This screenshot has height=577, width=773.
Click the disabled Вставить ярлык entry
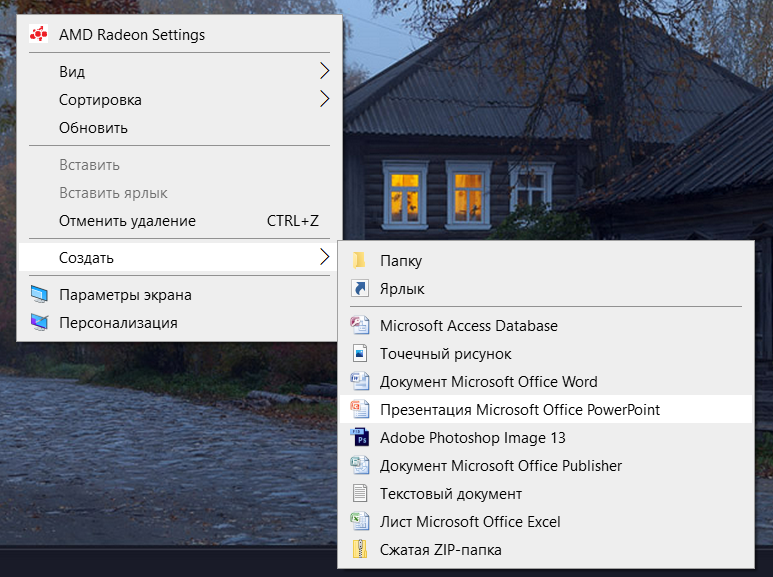(x=179, y=193)
